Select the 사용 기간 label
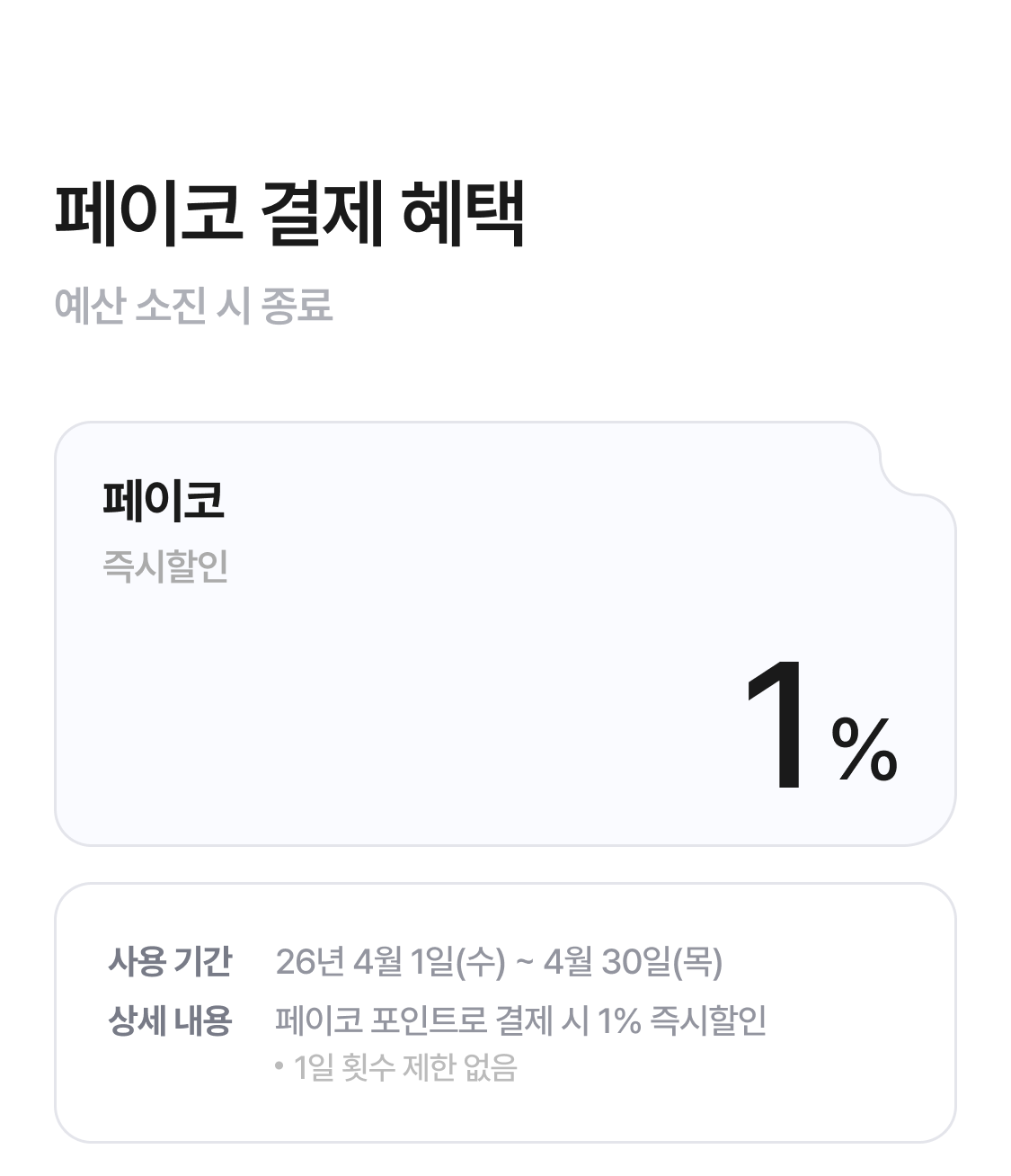Image resolution: width=1011 pixels, height=1176 pixels. tap(170, 961)
